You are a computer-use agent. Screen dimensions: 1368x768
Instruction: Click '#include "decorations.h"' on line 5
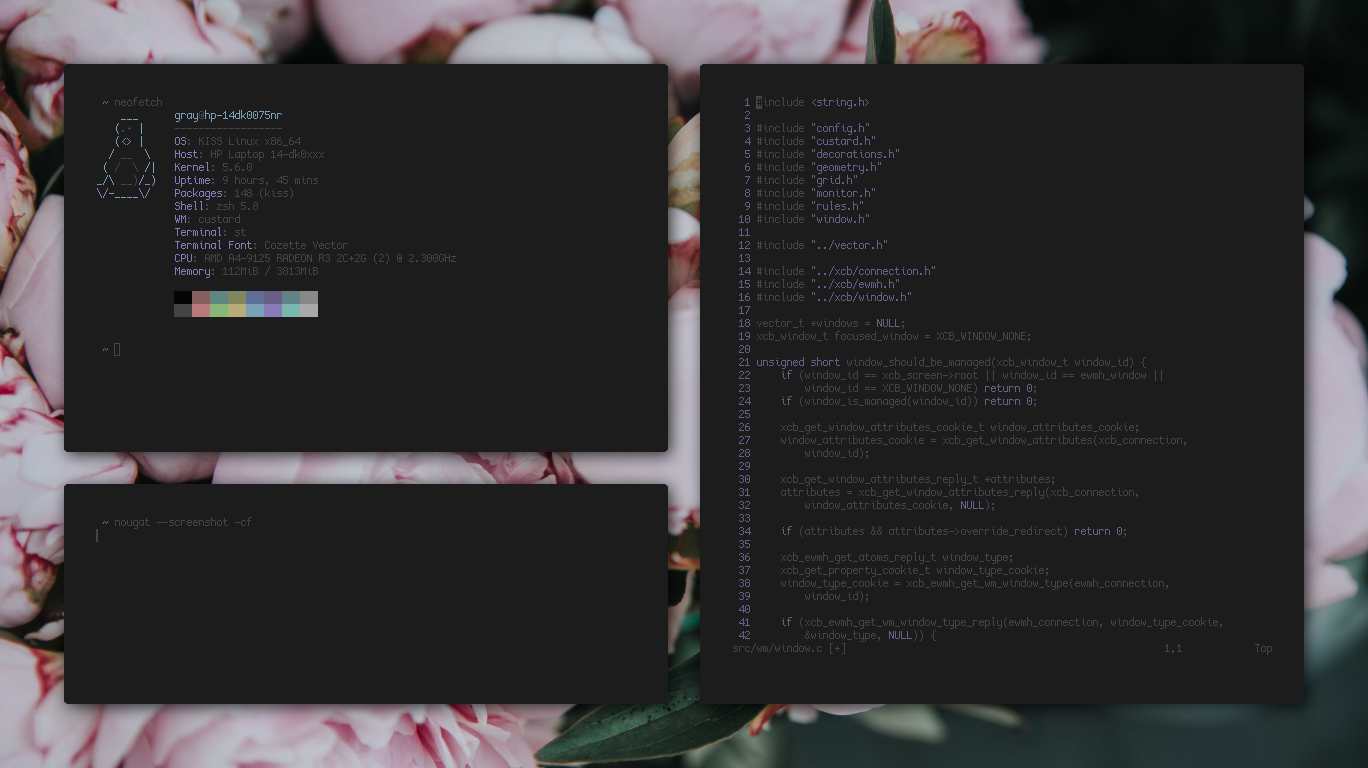click(828, 154)
